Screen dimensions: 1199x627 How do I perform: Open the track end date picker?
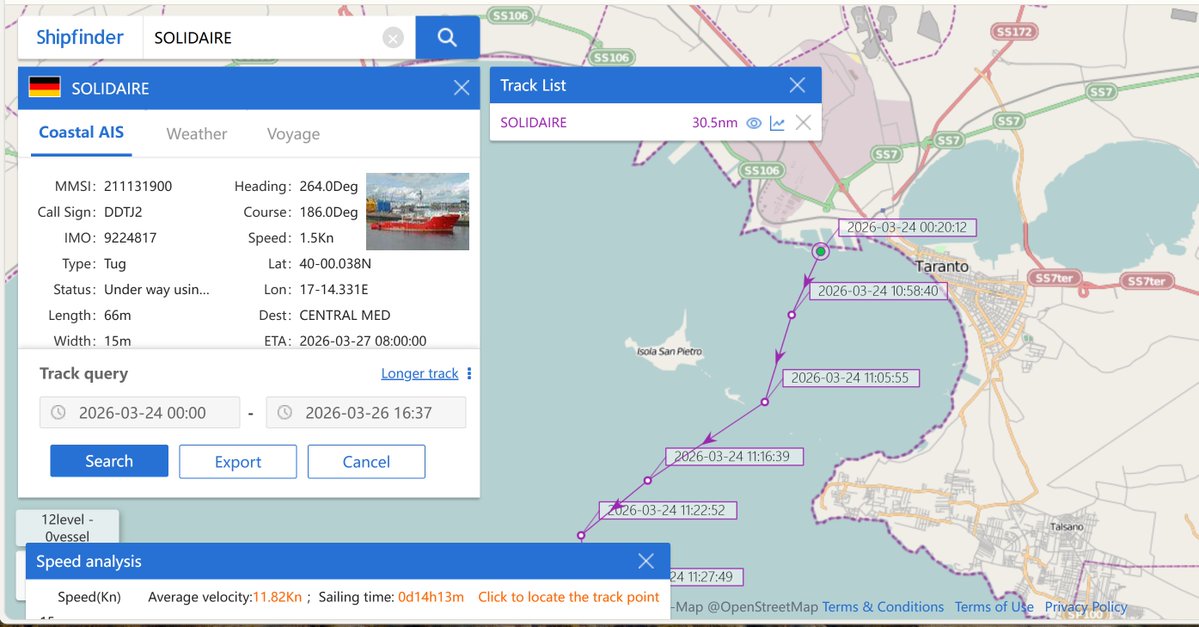(x=368, y=412)
